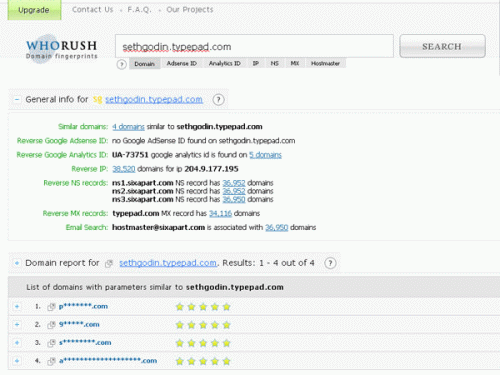Click 'Reverse Google Analytics ID:' label
Image resolution: width=500 pixels, height=375 pixels.
coord(62,155)
